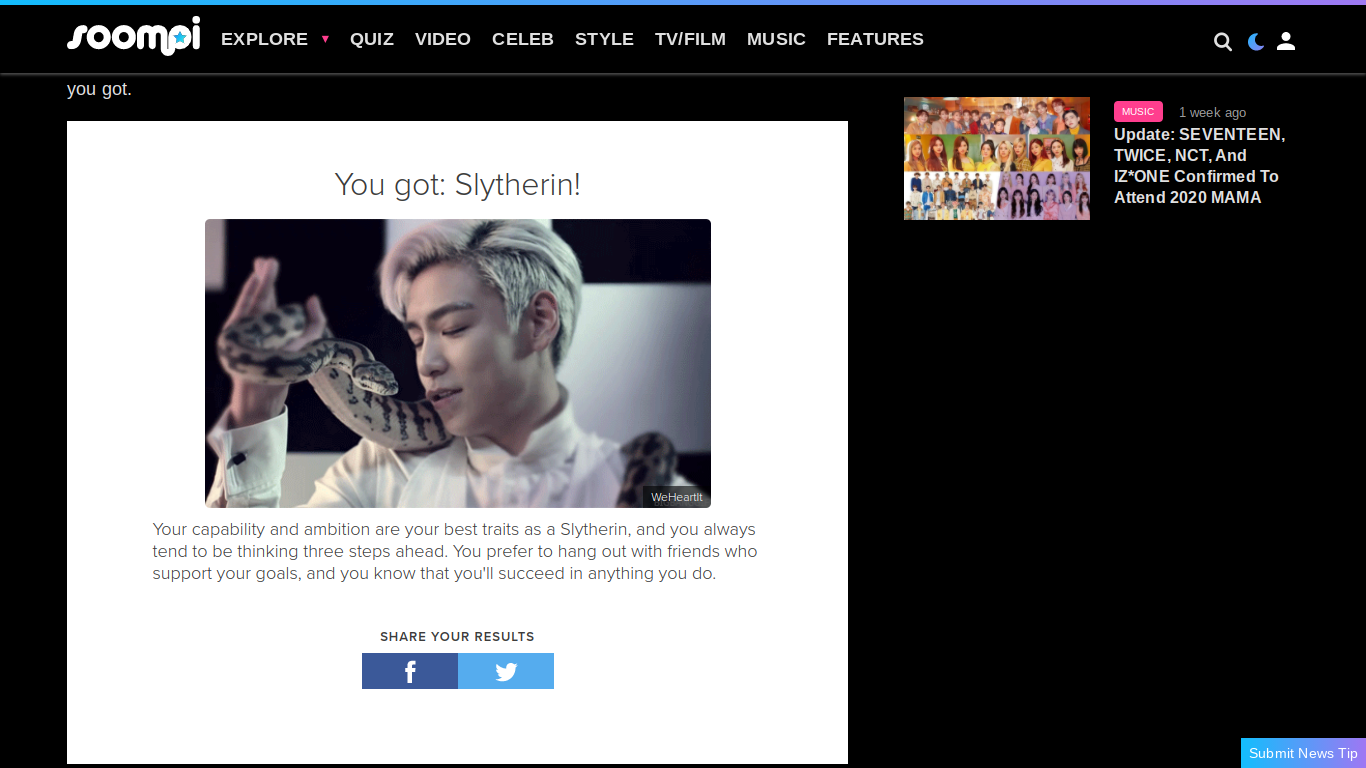Image resolution: width=1366 pixels, height=768 pixels.
Task: Open the user account icon
Action: 1286,41
